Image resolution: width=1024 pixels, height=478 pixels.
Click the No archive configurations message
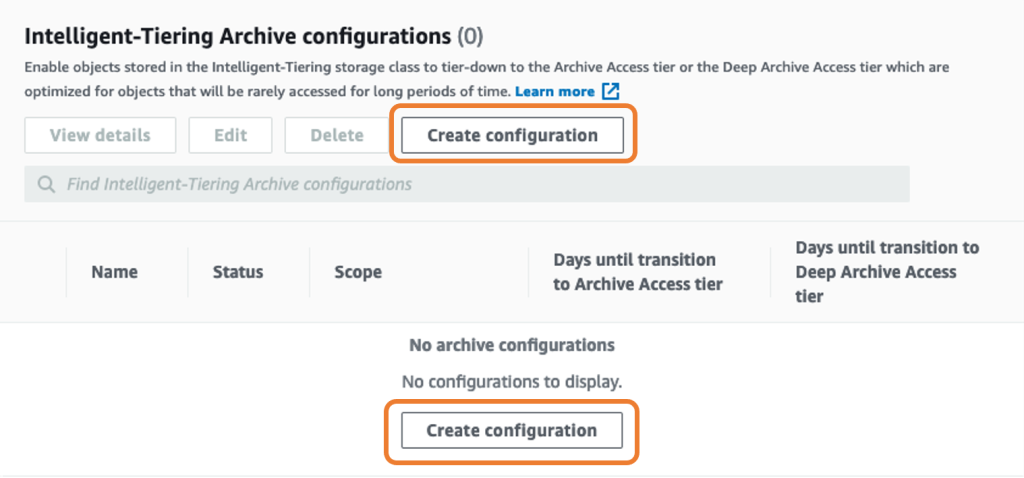pyautogui.click(x=512, y=345)
